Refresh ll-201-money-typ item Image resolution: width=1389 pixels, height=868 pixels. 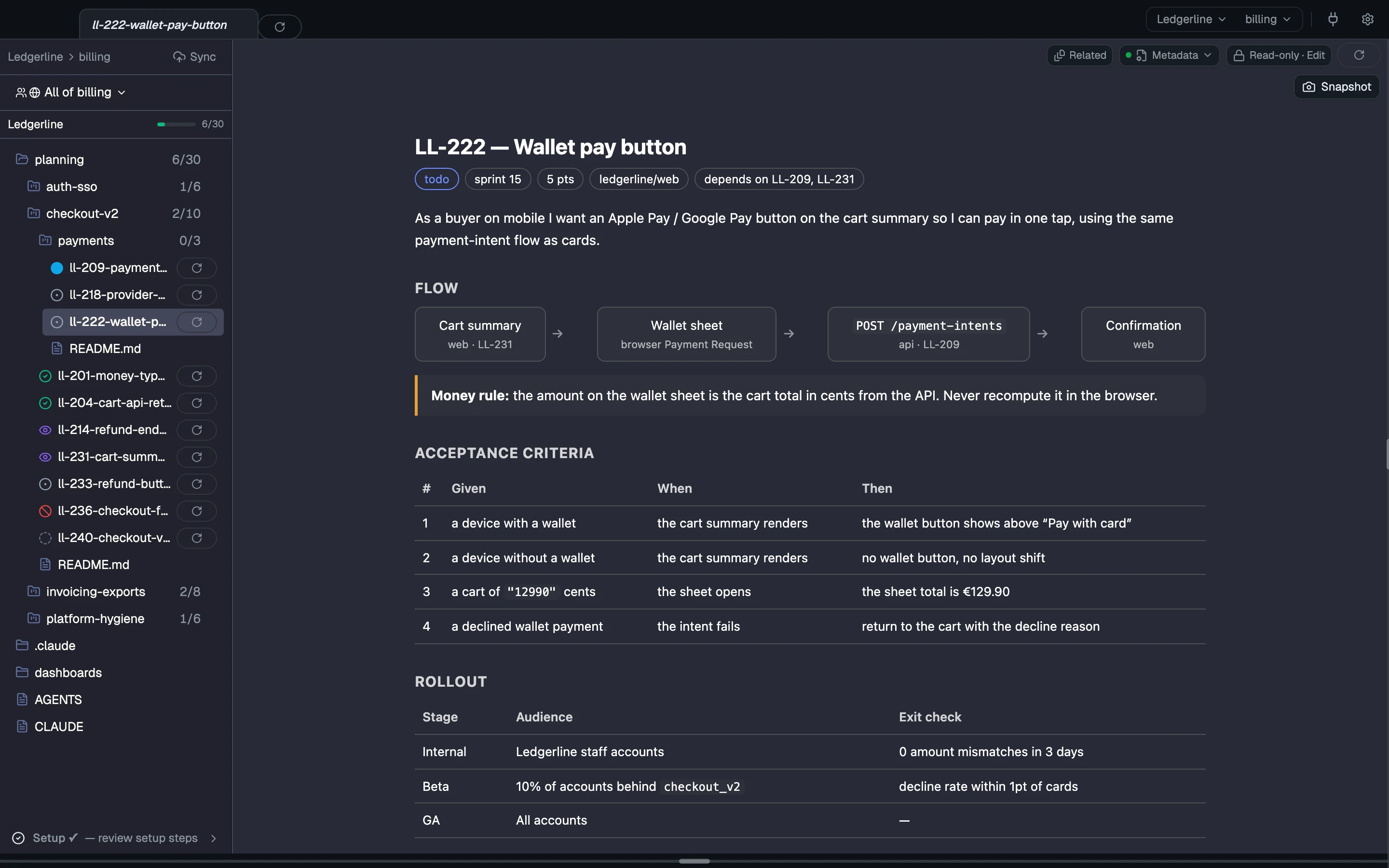196,376
